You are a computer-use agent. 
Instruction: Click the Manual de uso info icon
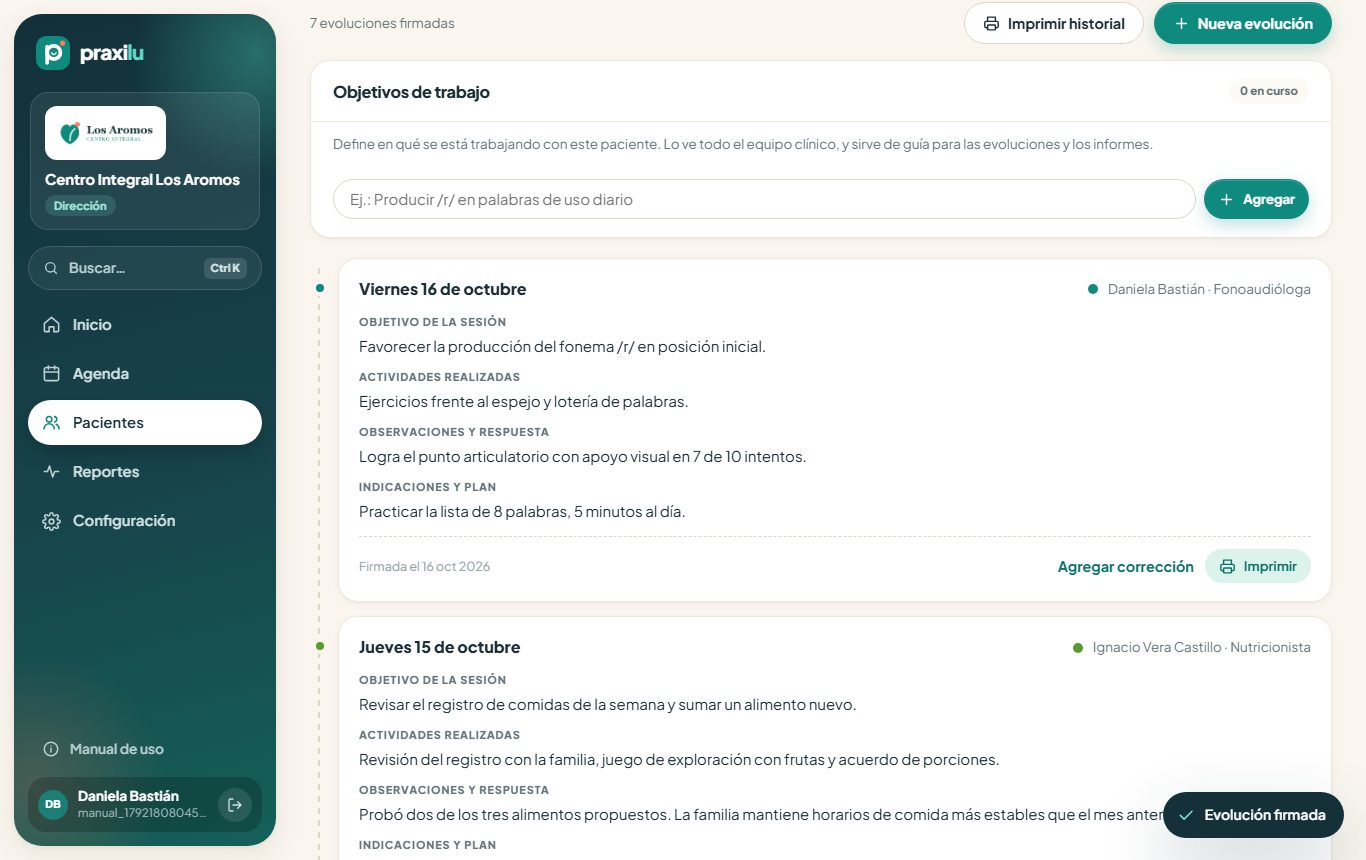tap(51, 749)
